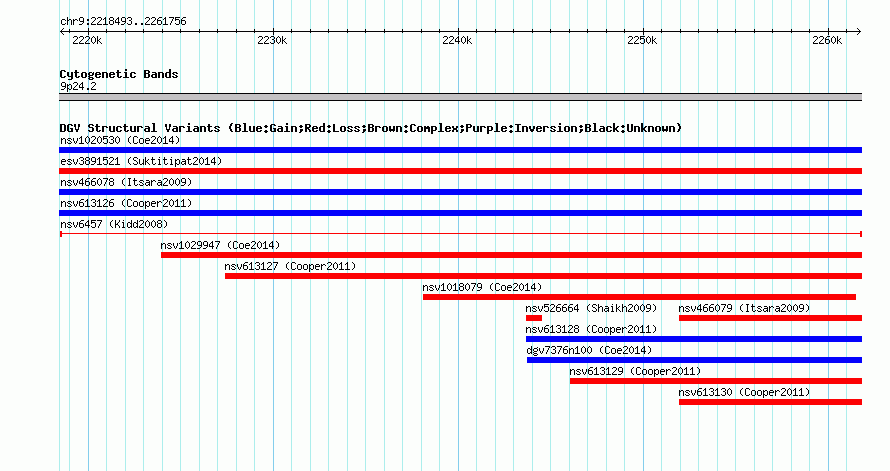890x471 pixels.
Task: Click the nsv1018079 (Coe2014) label
Action: point(482,287)
